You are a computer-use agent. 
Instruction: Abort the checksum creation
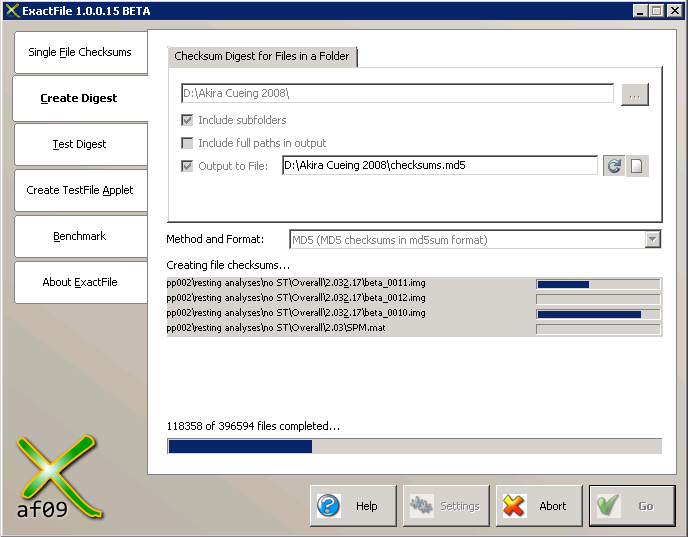539,506
